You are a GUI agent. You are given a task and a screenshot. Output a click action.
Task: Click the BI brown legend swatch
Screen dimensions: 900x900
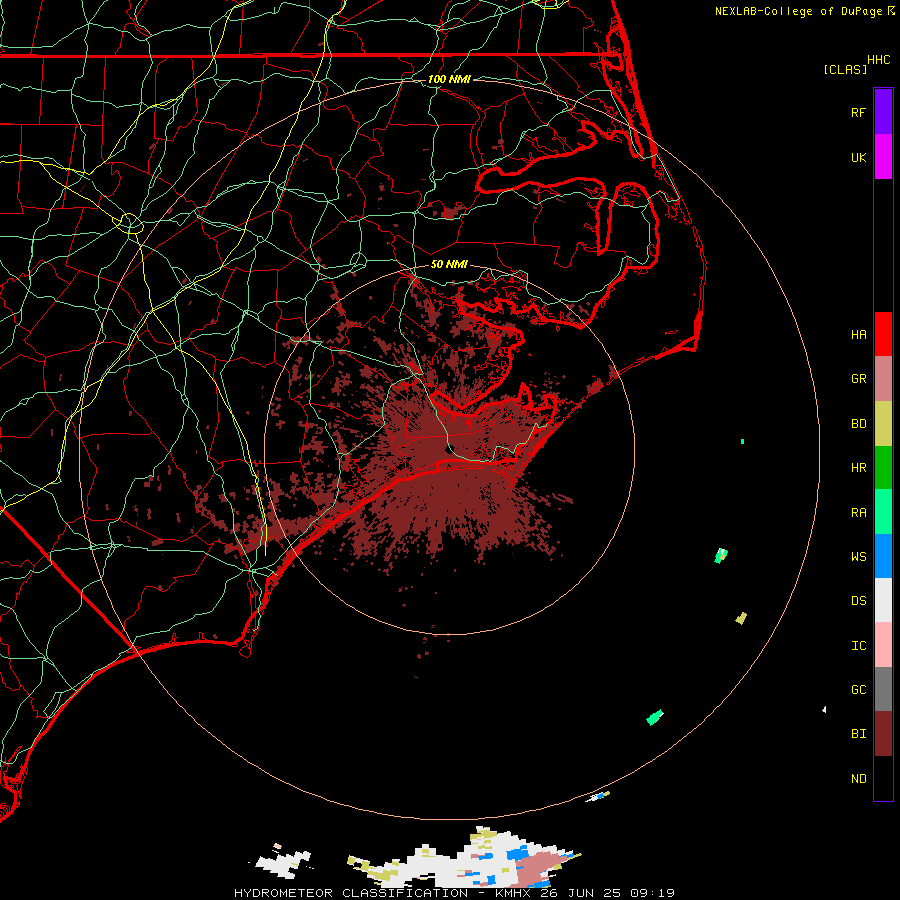pyautogui.click(x=883, y=734)
